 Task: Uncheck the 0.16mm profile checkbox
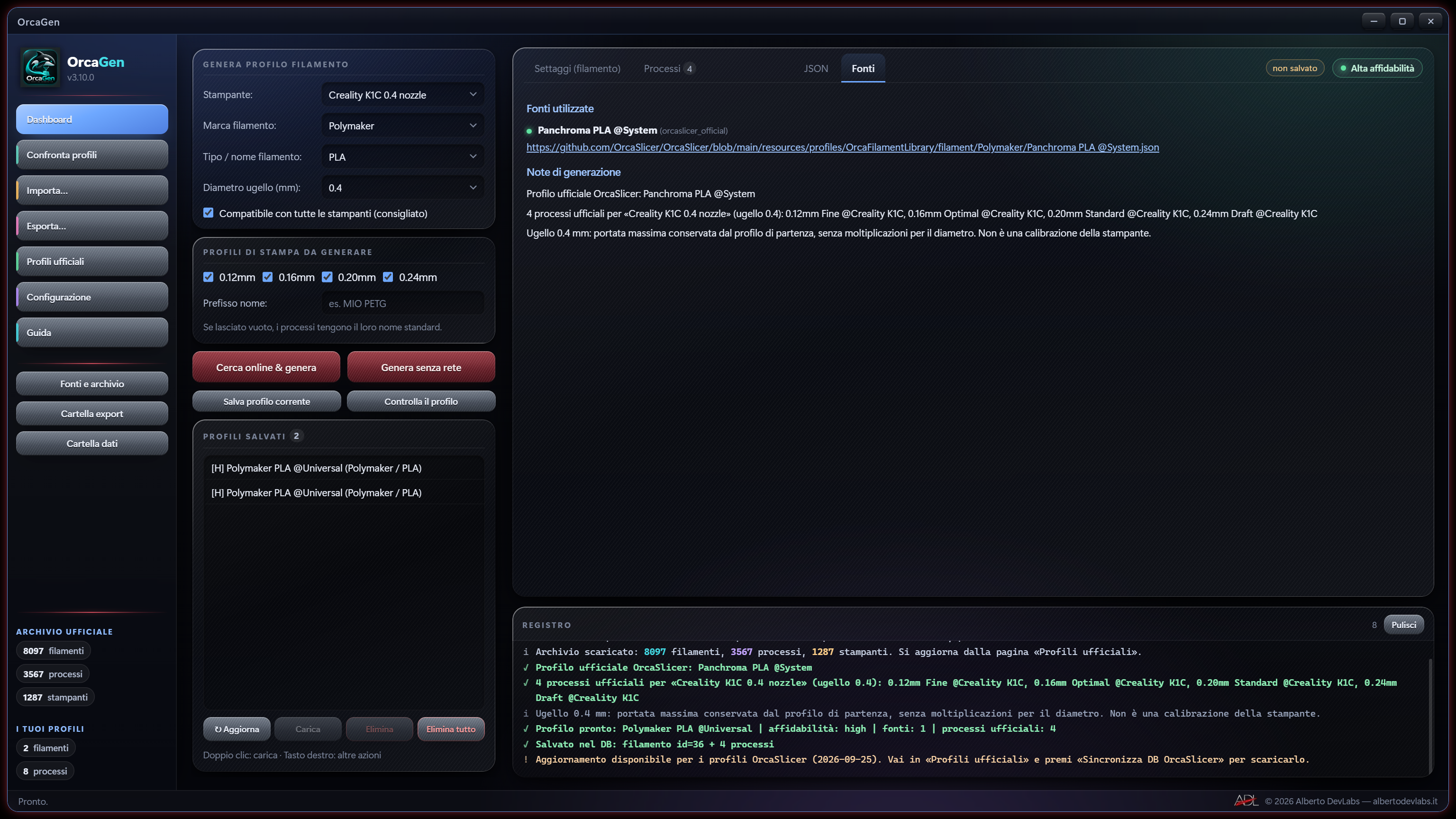[x=267, y=277]
